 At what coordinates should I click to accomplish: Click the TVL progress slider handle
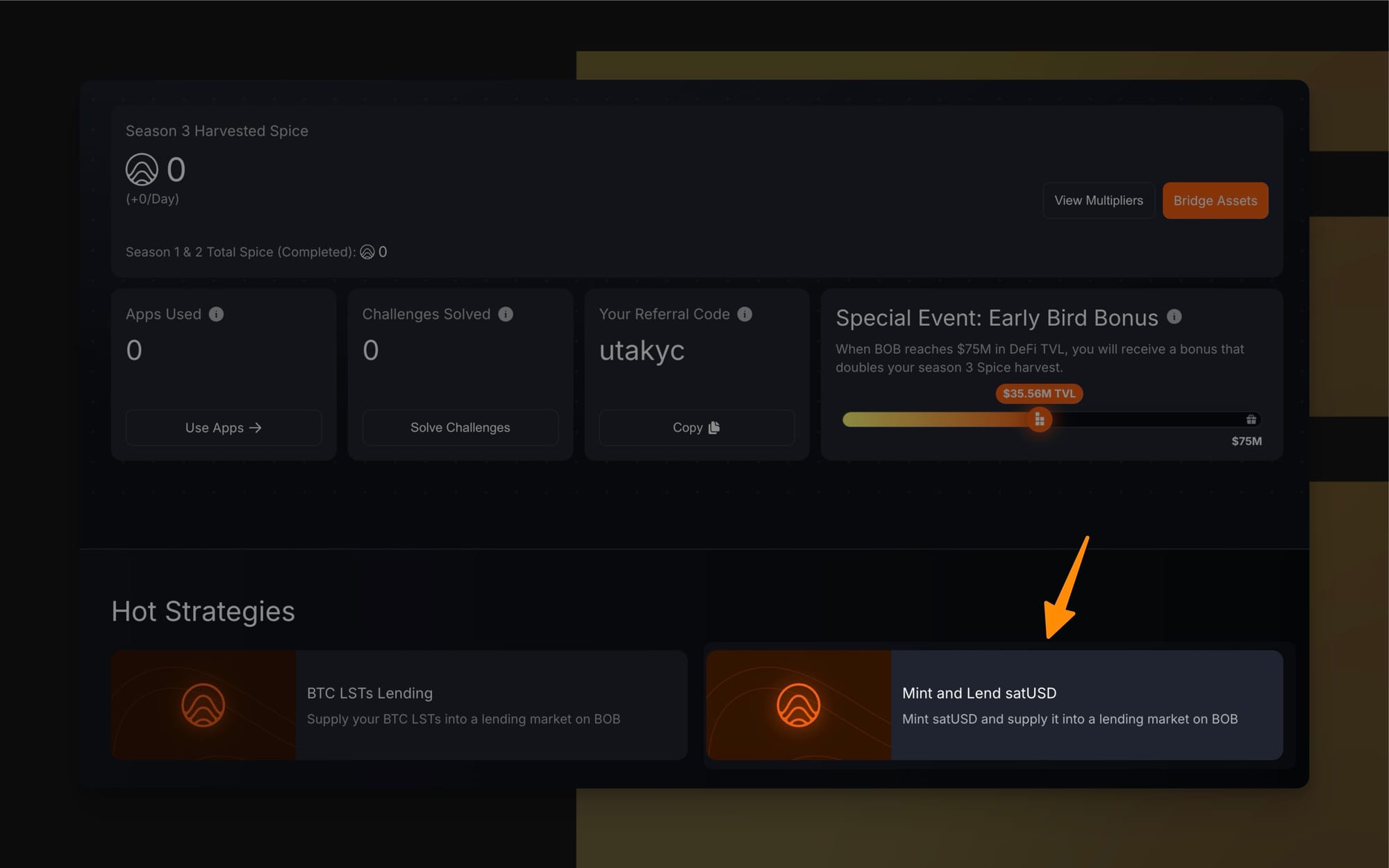[x=1040, y=419]
